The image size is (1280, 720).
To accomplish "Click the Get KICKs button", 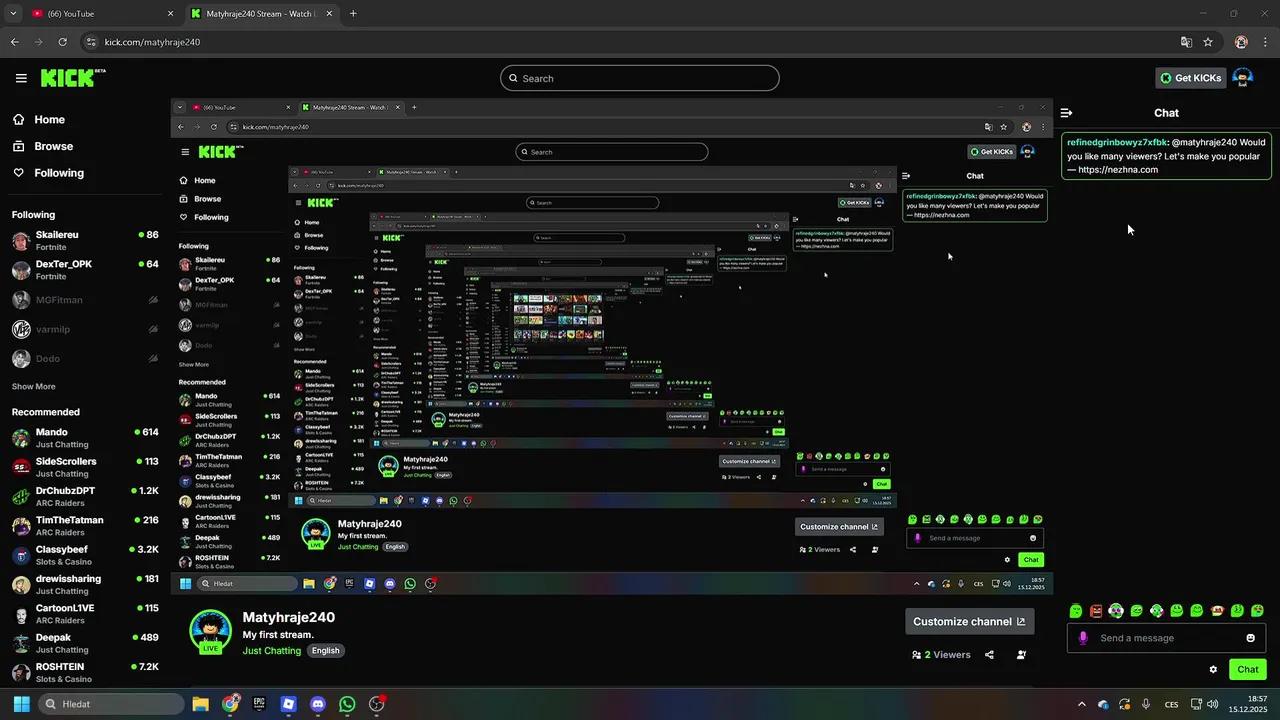I will tap(1190, 78).
